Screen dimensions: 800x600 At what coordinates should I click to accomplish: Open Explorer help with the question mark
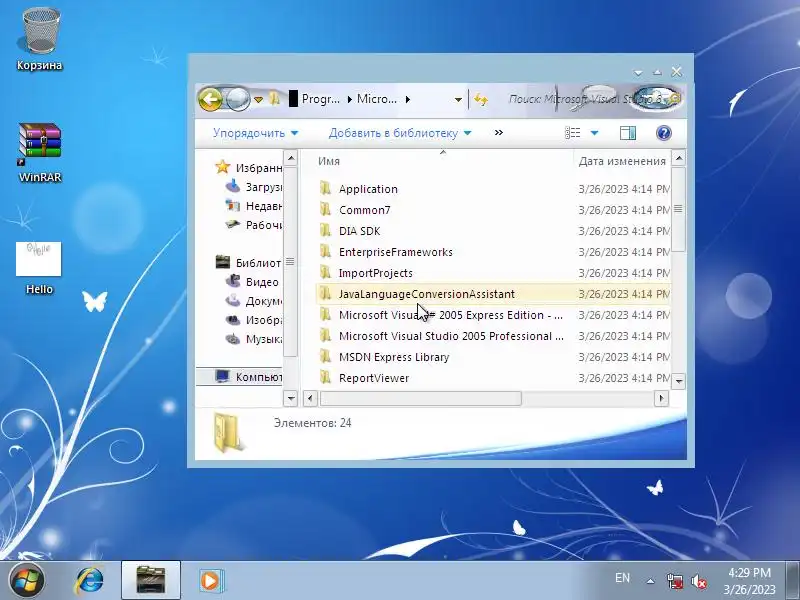(x=663, y=133)
